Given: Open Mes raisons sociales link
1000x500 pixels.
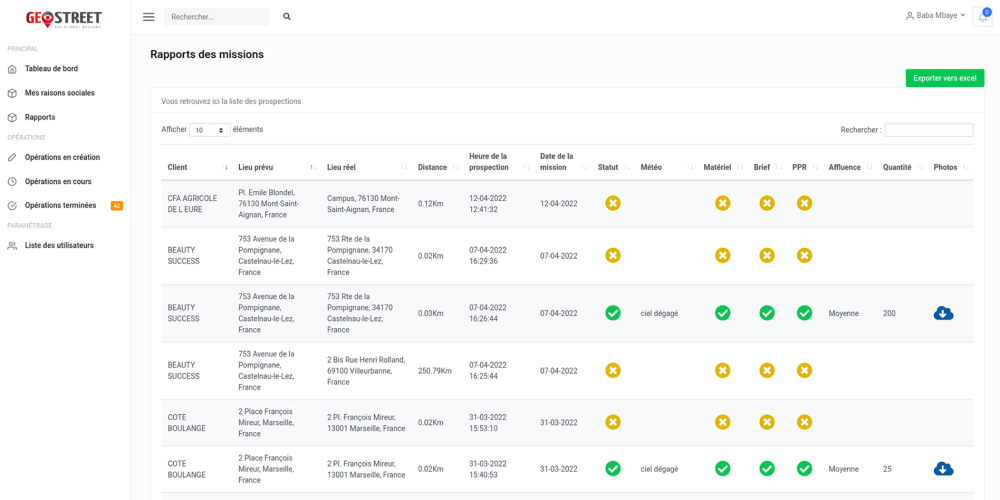Looking at the screenshot, I should coord(59,93).
